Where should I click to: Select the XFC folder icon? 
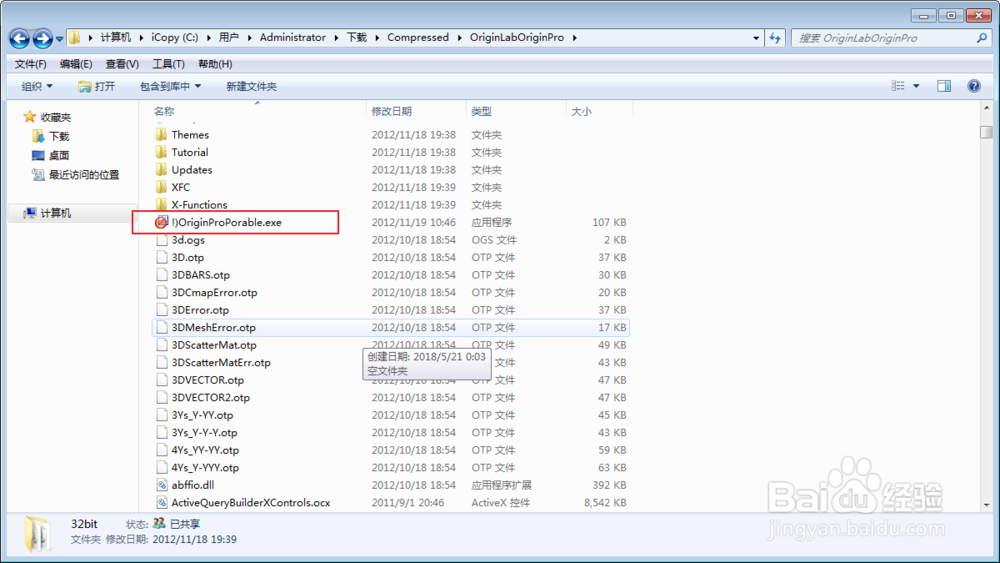[x=161, y=187]
